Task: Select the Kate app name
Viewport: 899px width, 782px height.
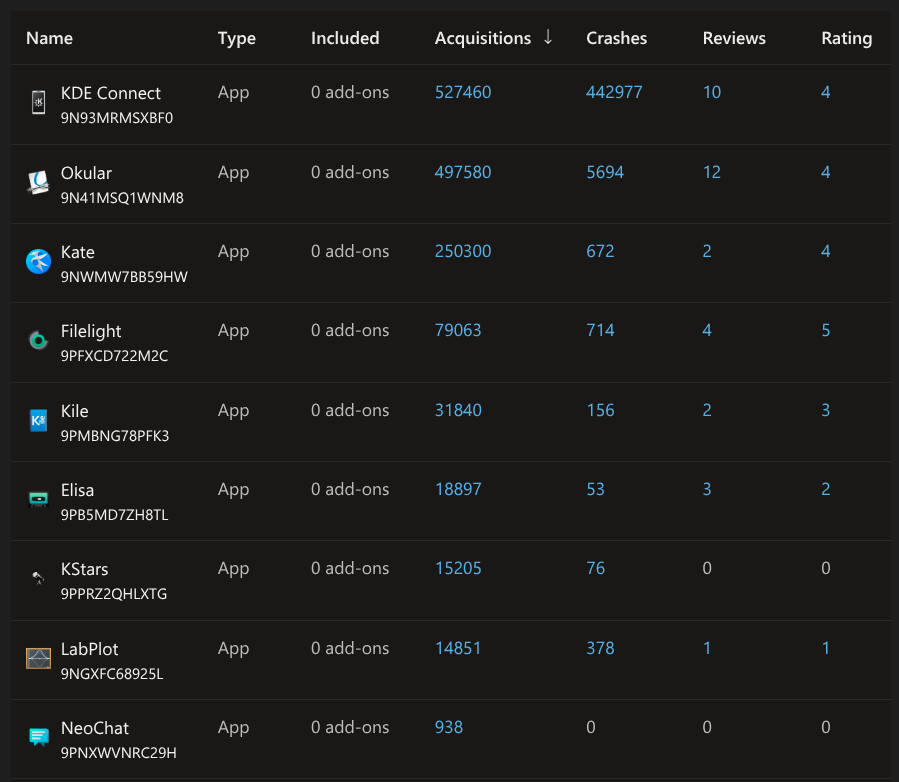Action: tap(77, 252)
